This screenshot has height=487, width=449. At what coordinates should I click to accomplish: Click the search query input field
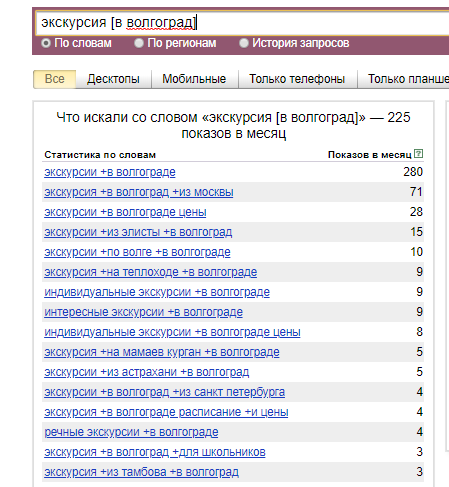pos(242,23)
